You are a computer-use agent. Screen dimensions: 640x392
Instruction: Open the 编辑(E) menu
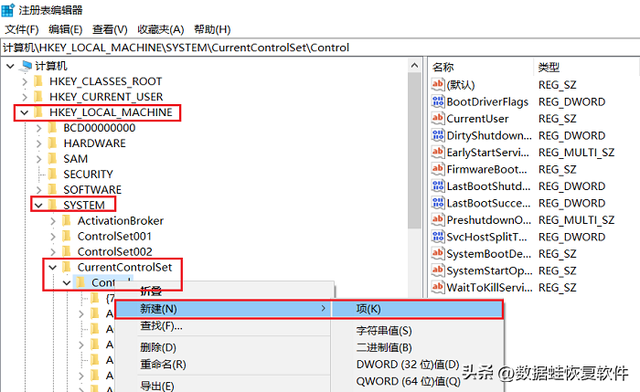(65, 29)
